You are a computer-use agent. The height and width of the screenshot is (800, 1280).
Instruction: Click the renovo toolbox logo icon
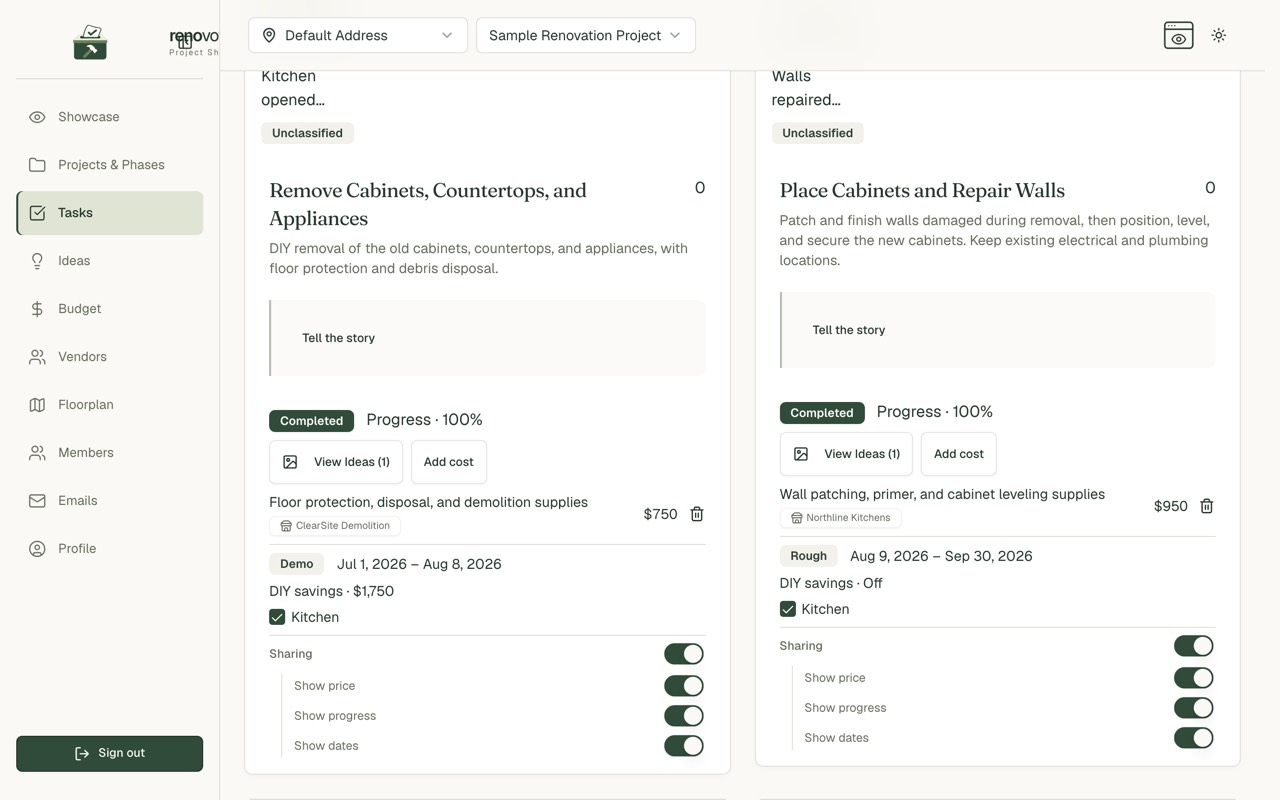click(x=90, y=43)
